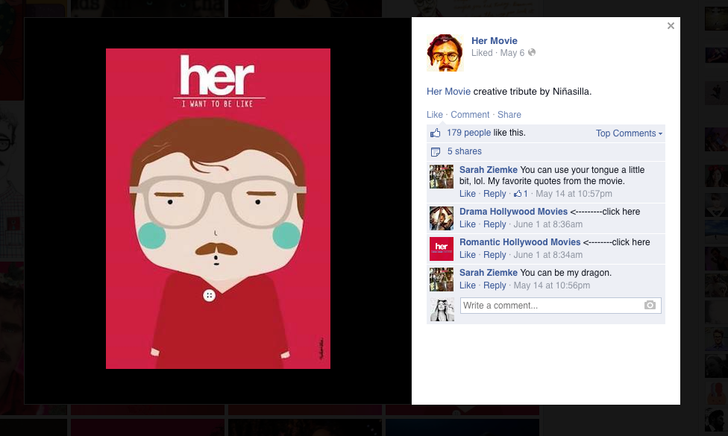Click the 1-like thumbs-up count icon

coord(520,194)
